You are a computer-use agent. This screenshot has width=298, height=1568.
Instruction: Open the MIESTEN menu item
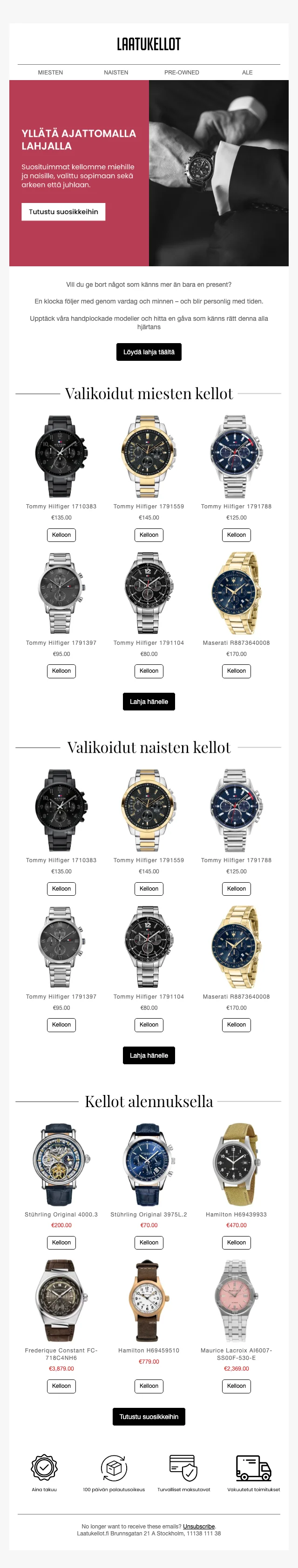[50, 73]
